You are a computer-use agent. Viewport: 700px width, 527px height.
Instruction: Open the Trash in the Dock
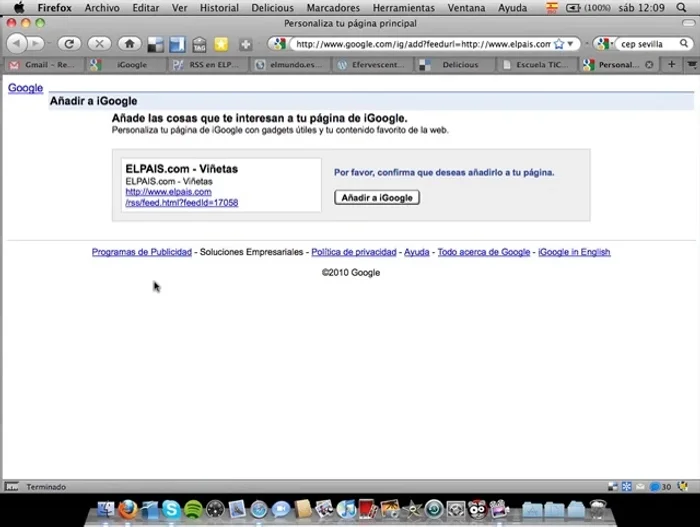click(598, 509)
